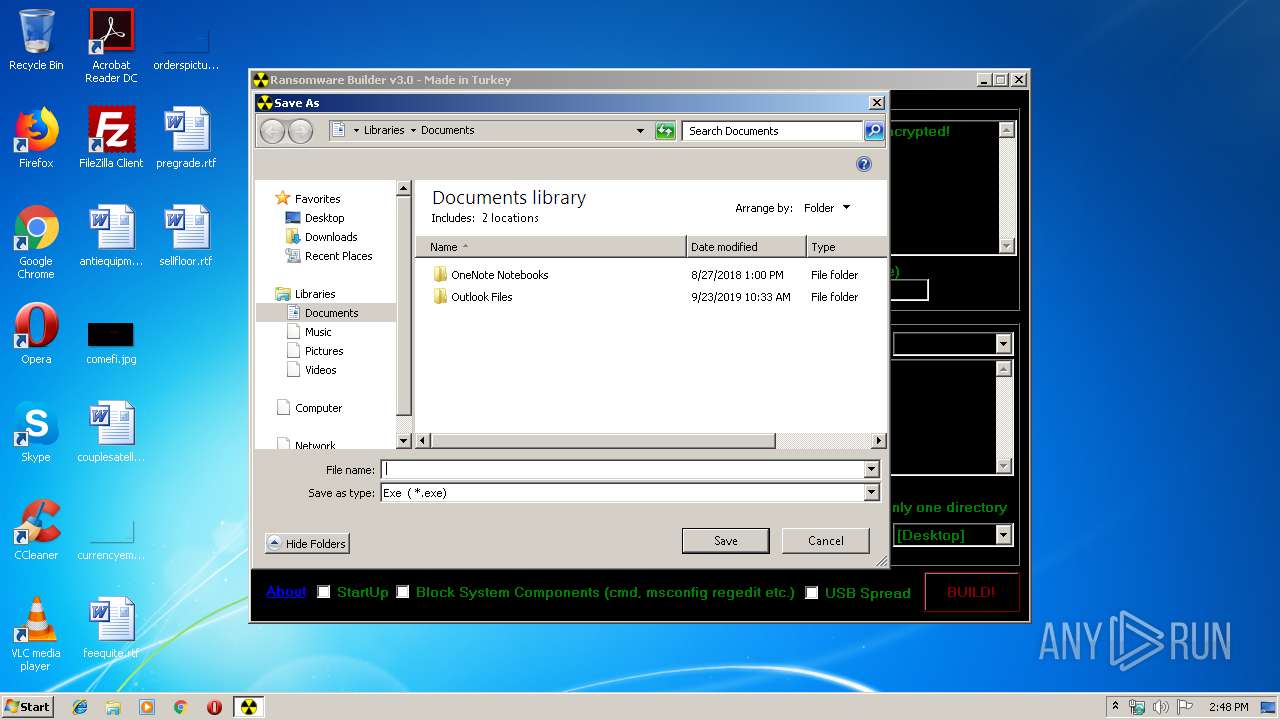
Task: Click the Hide Folders button
Action: click(307, 544)
